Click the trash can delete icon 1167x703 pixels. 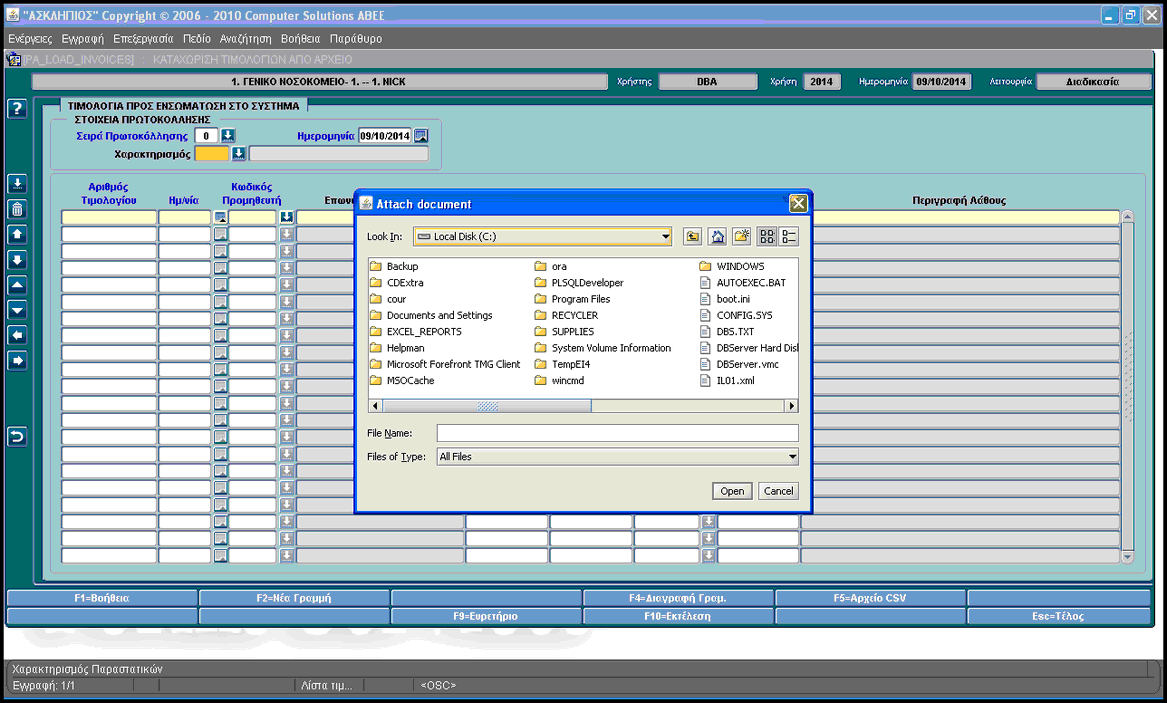[x=17, y=209]
